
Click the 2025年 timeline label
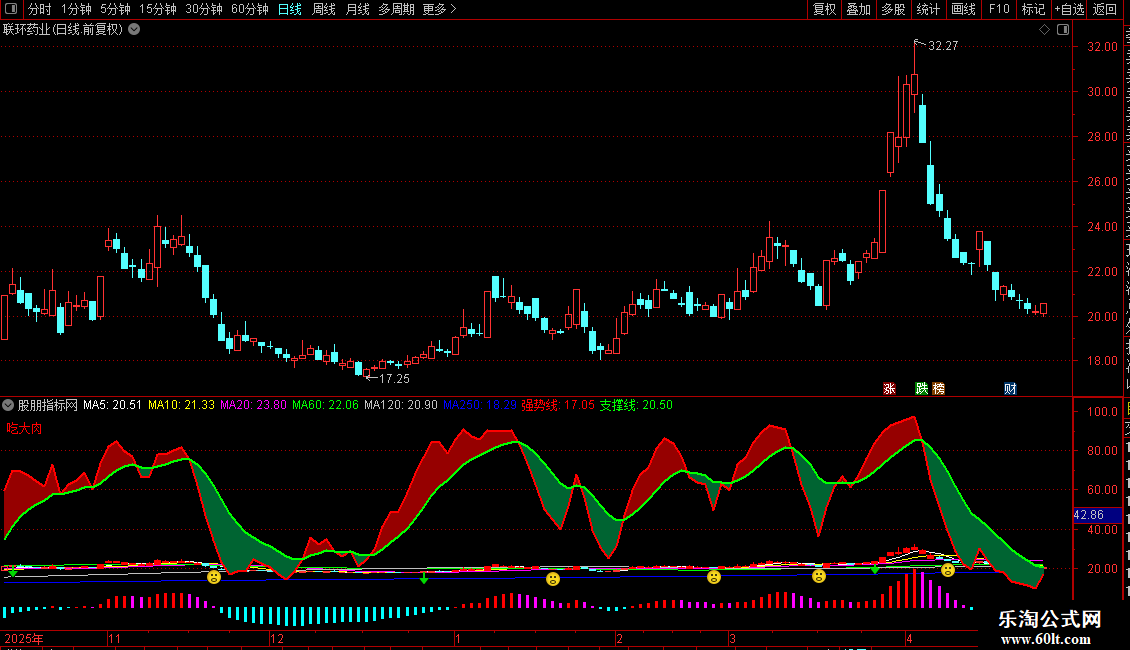(24, 638)
